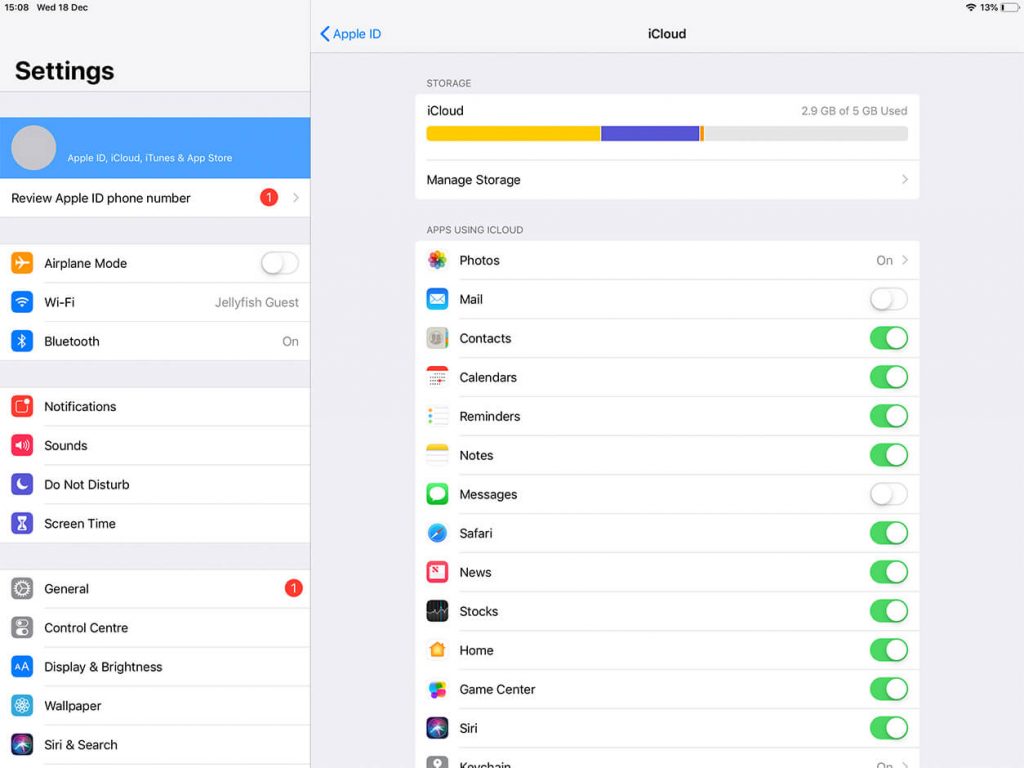Image resolution: width=1024 pixels, height=768 pixels.
Task: Open Review Apple ID phone number chevron
Action: coord(296,197)
